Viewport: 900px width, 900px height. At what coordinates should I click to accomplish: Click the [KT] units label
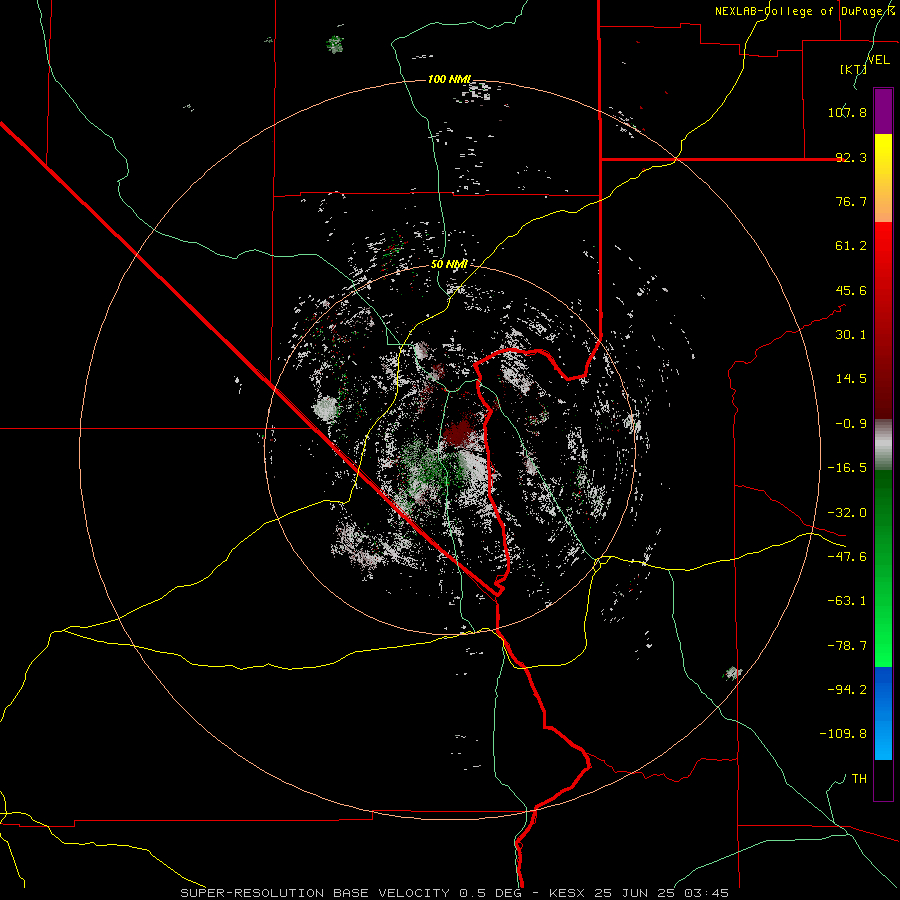tap(853, 69)
